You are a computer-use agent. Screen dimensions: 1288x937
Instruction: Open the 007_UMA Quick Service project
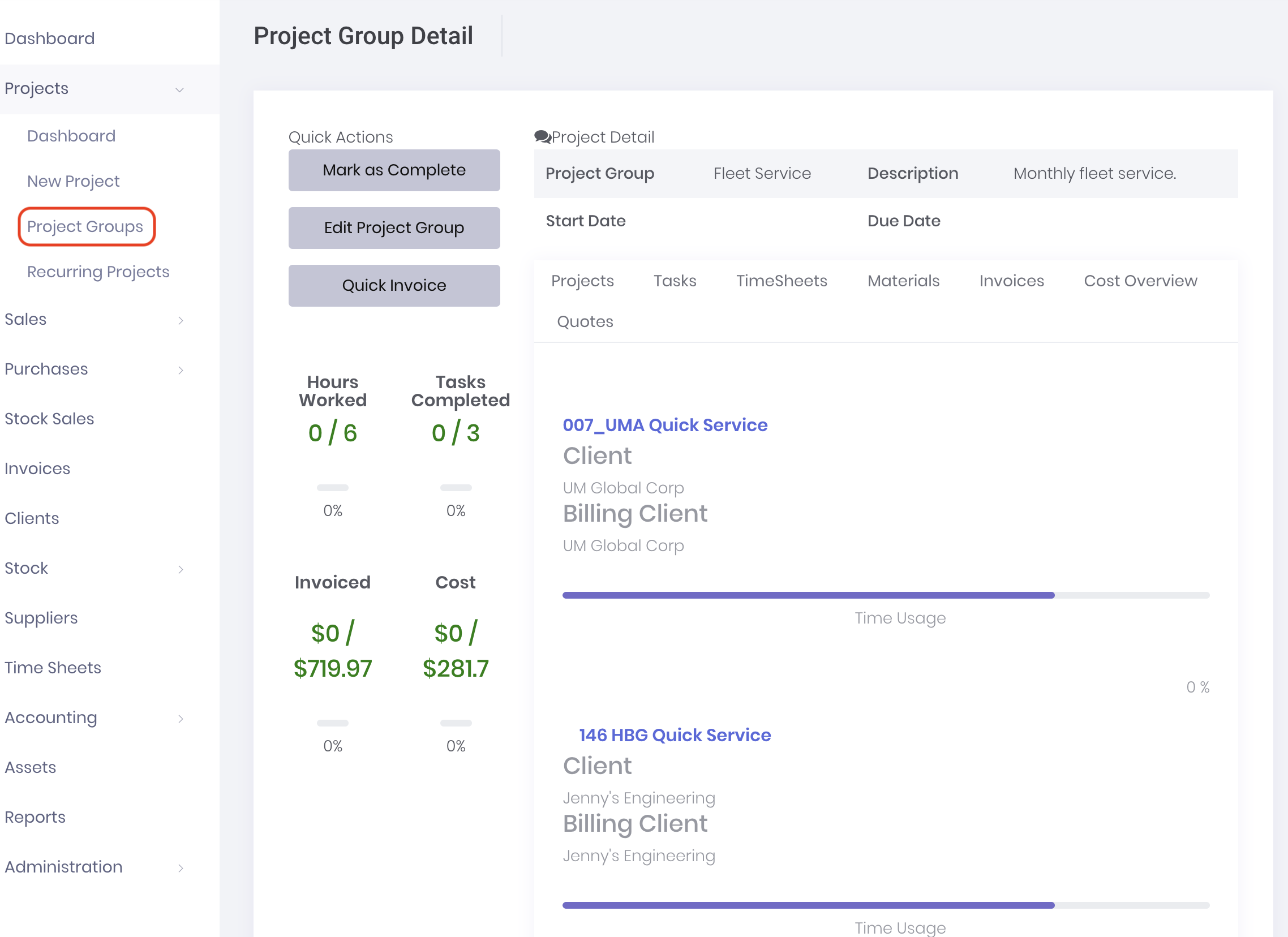click(665, 425)
